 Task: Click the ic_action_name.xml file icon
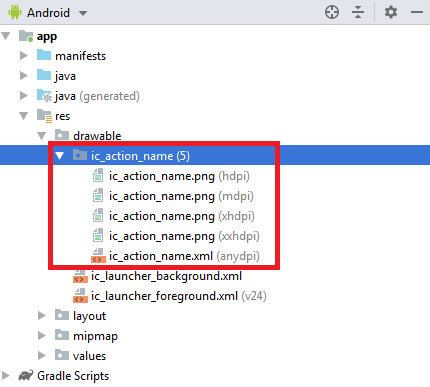pos(98,256)
